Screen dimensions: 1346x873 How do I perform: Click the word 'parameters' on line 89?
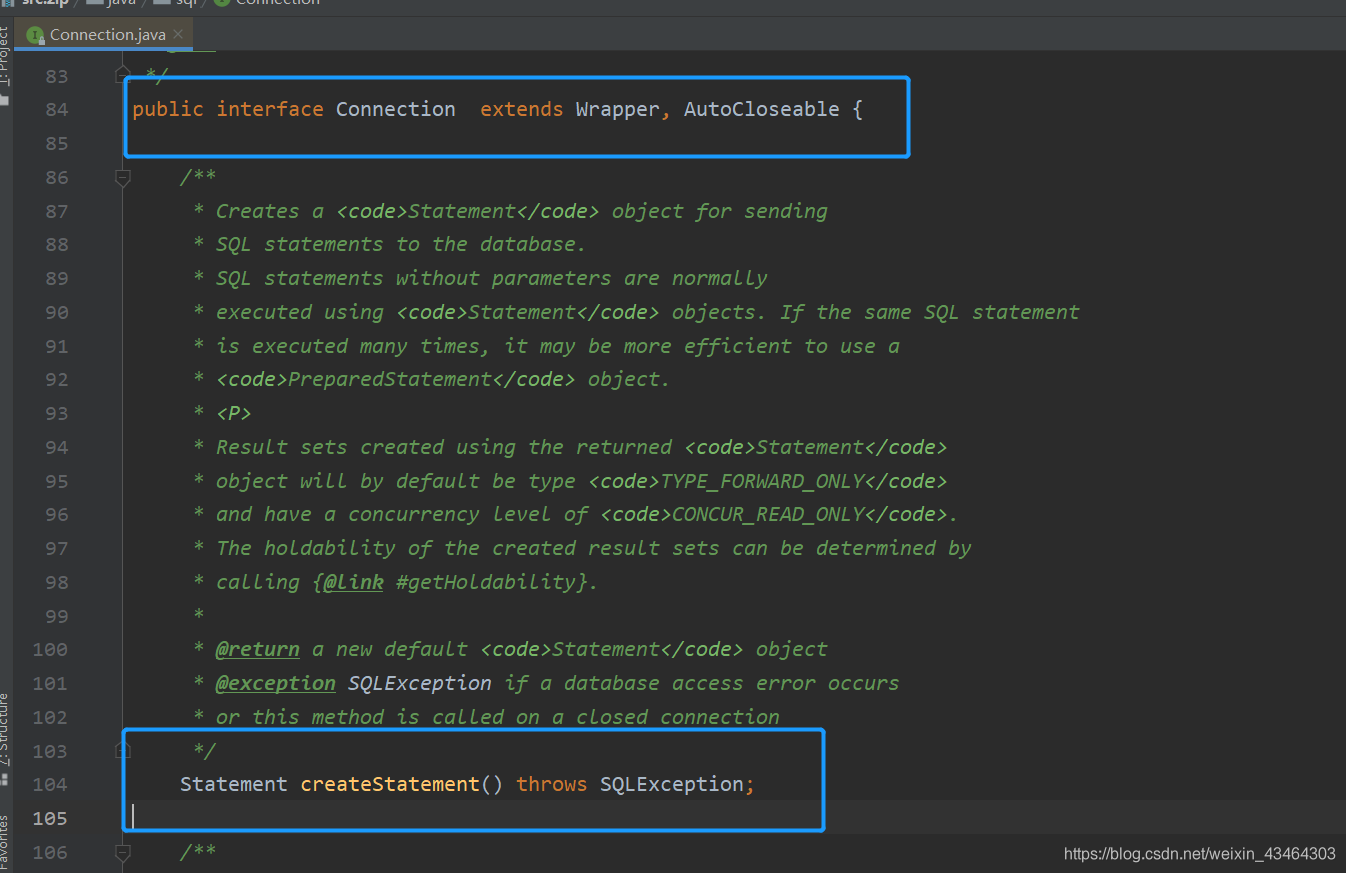pos(551,278)
